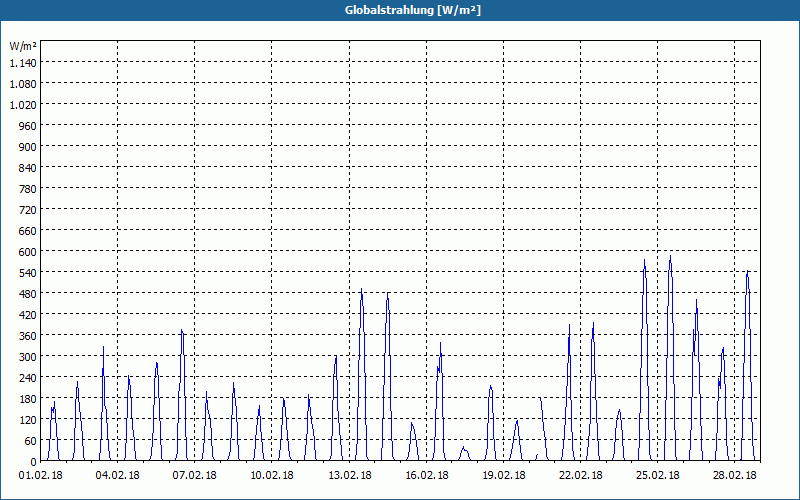Click the 13.02.18 date label

tap(349, 475)
